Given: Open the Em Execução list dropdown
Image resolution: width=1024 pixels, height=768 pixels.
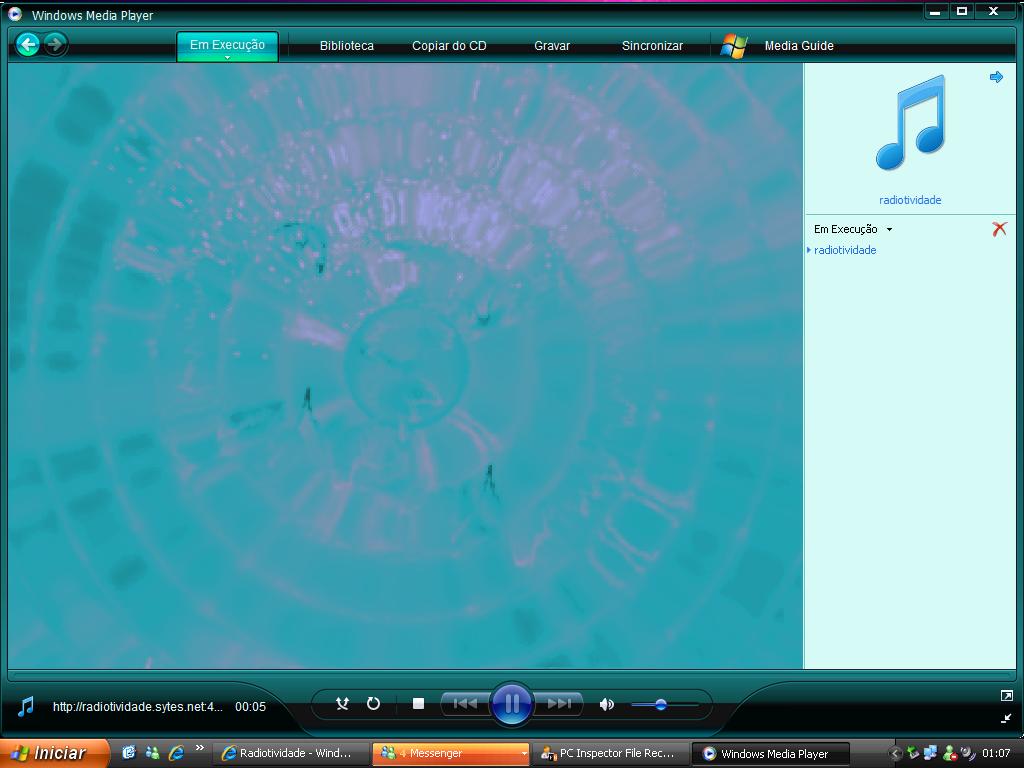Looking at the screenshot, I should pos(889,230).
